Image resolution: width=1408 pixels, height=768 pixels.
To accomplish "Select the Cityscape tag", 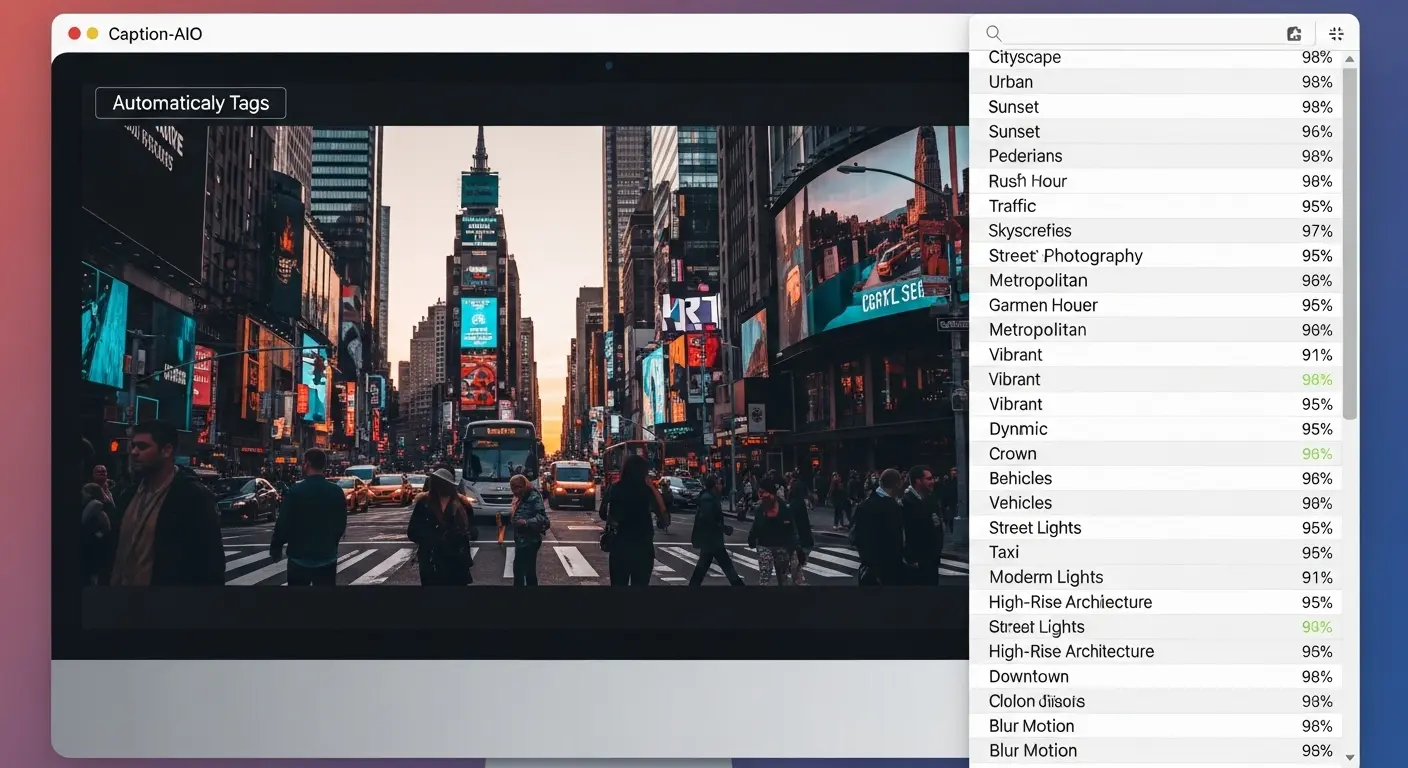I will pos(1025,58).
